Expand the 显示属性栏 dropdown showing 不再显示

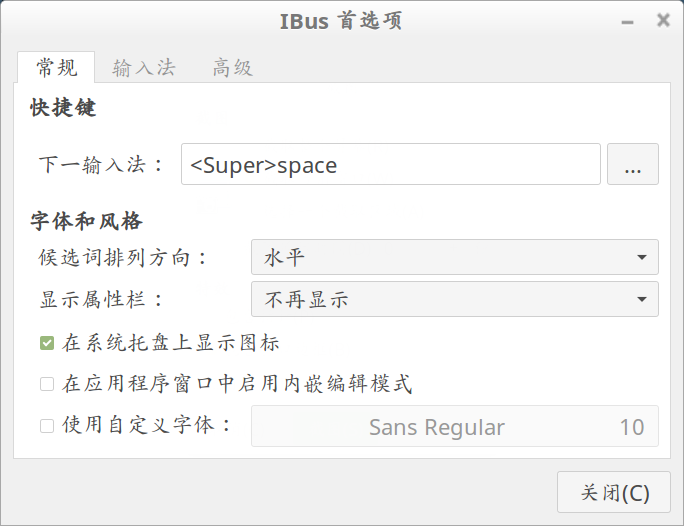pyautogui.click(x=454, y=299)
